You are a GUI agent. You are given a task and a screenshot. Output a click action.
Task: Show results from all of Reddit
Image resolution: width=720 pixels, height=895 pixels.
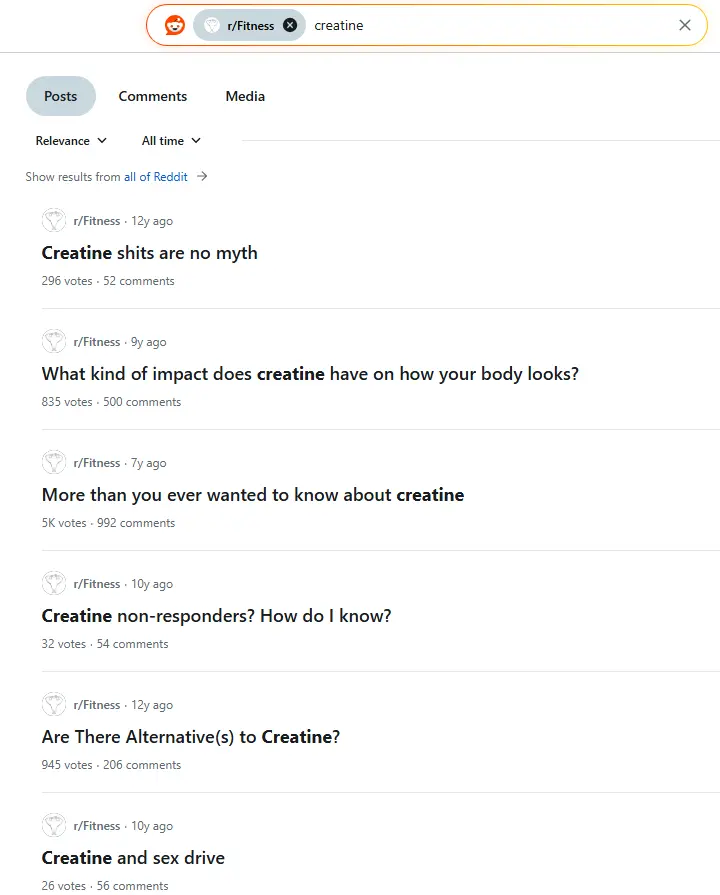(156, 177)
